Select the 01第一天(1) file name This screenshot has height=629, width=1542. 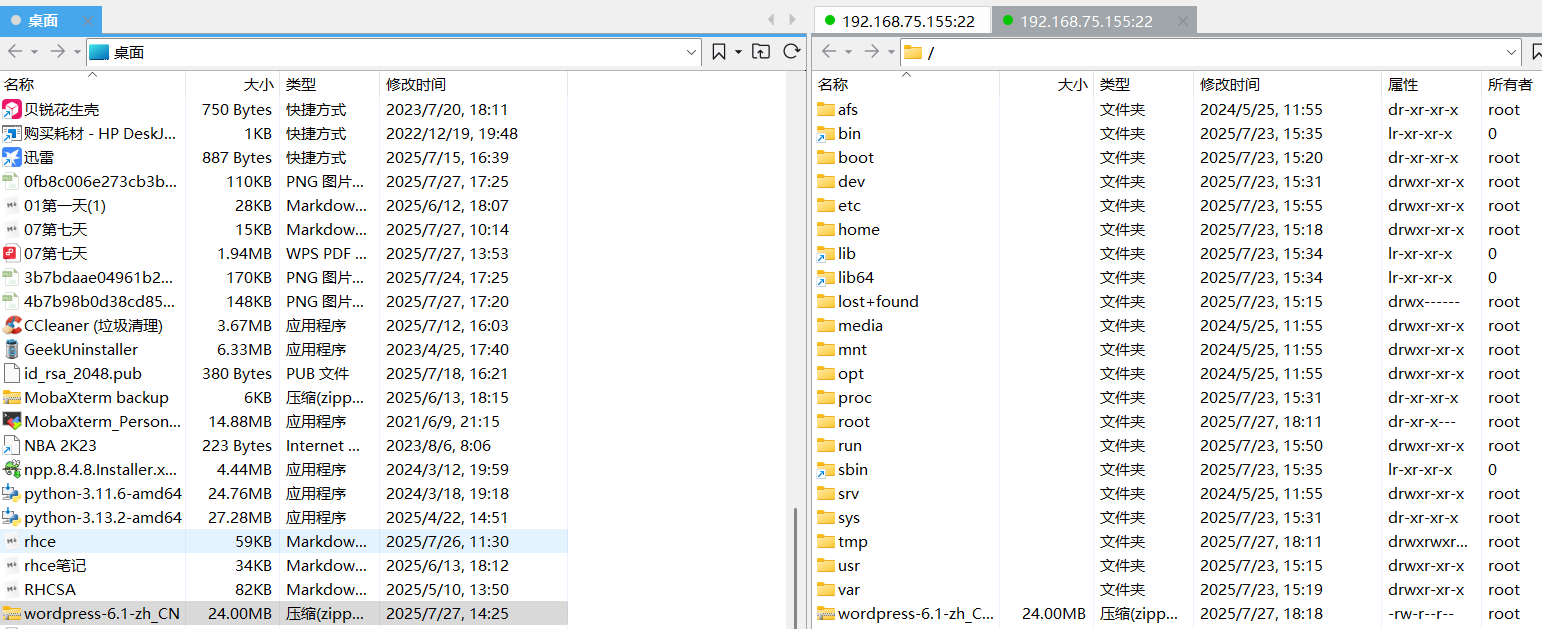[65, 205]
